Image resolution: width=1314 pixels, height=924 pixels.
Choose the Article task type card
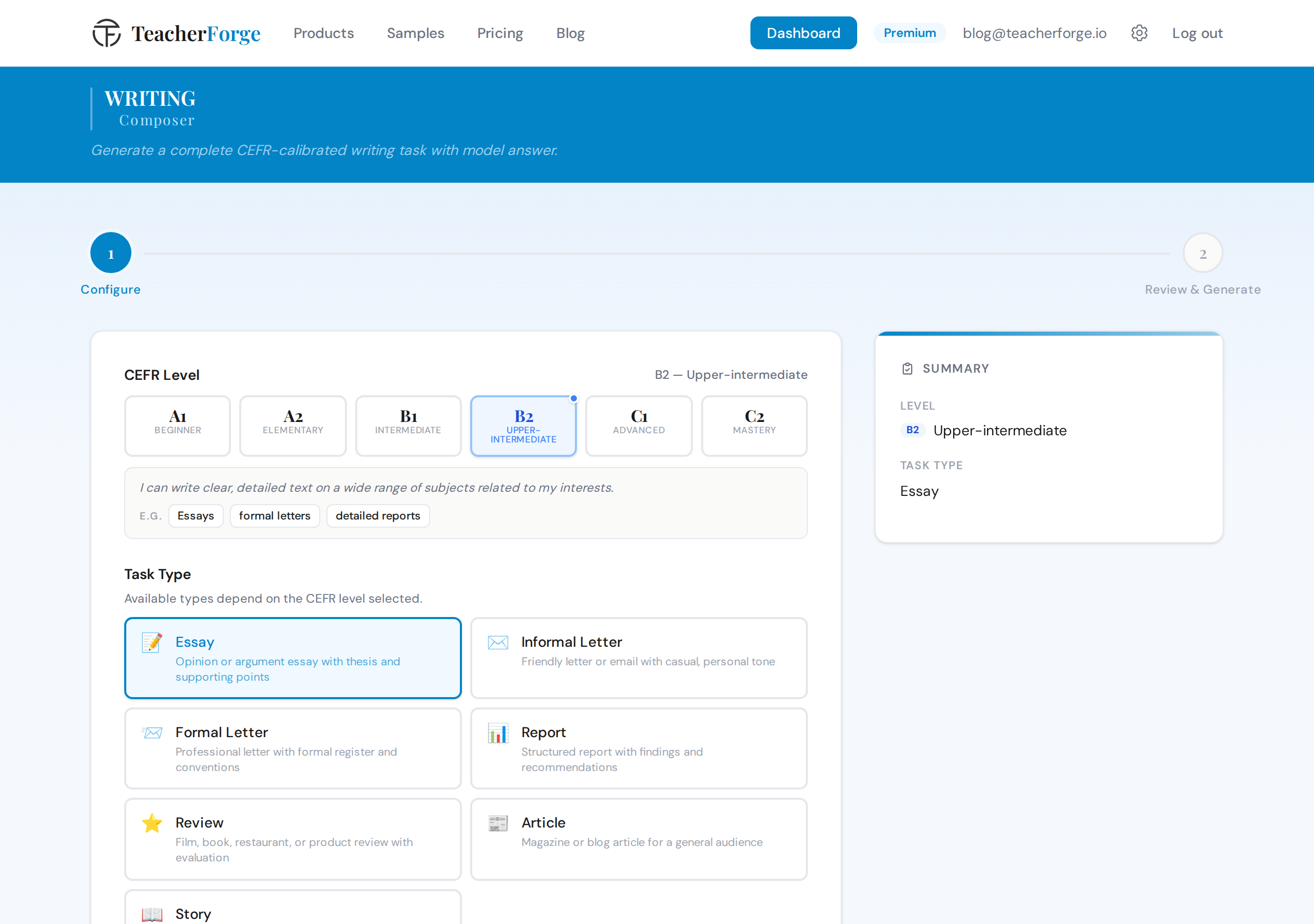[639, 839]
